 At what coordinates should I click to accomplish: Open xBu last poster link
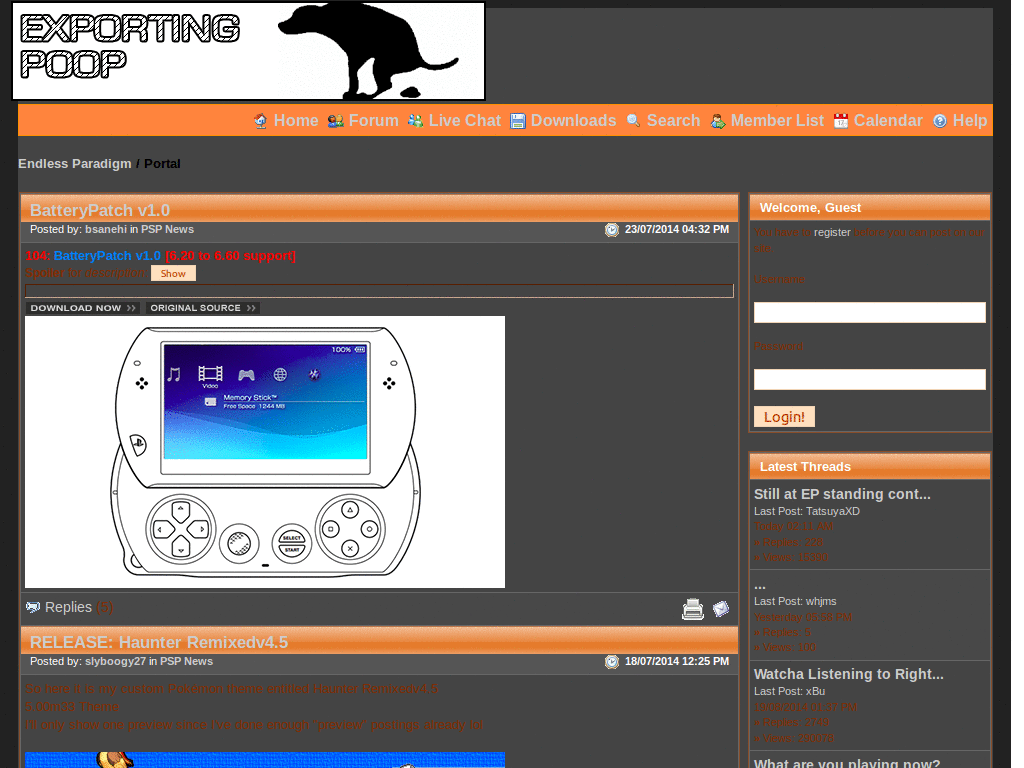816,692
